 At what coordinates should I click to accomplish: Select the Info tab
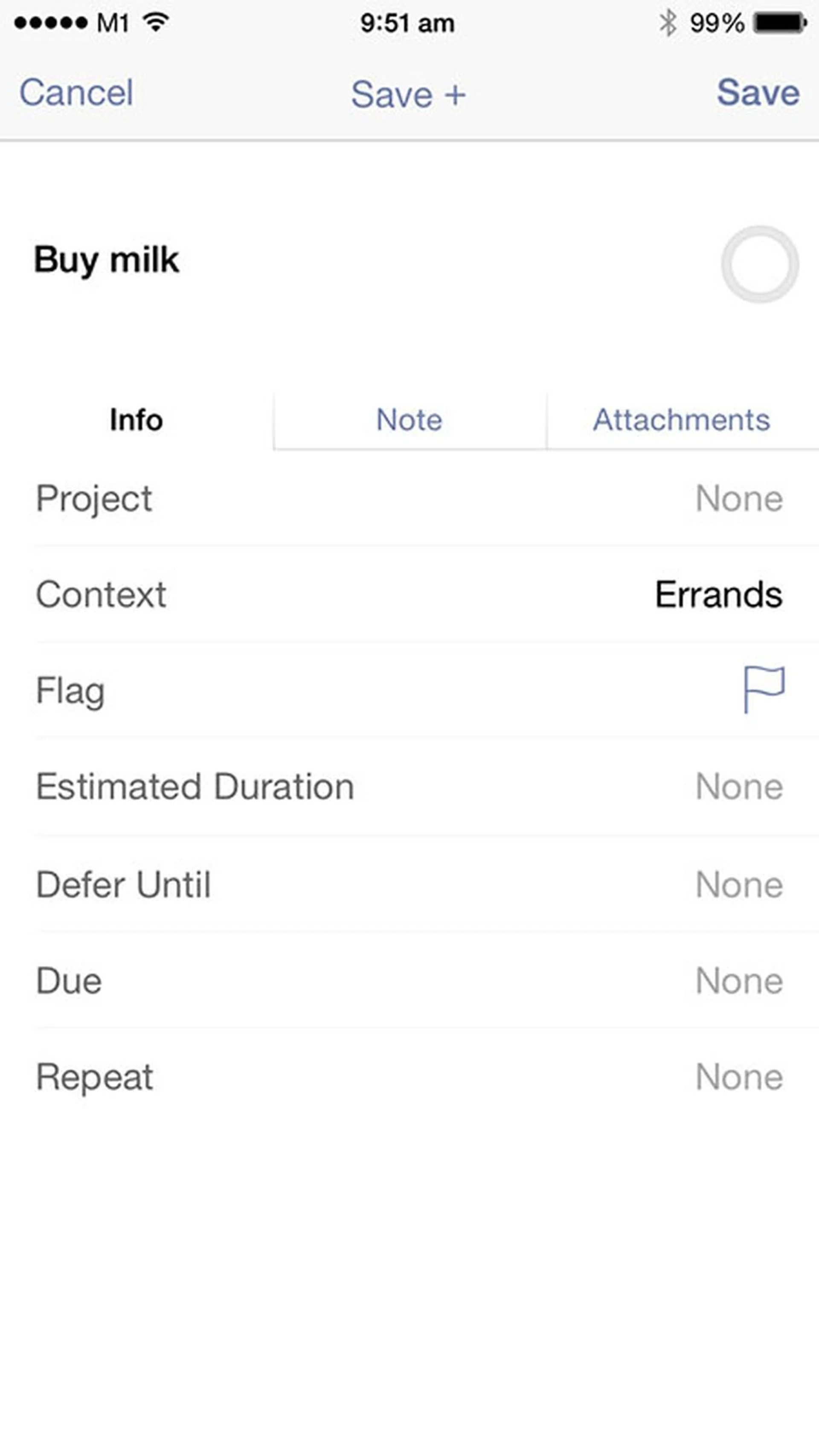[136, 420]
